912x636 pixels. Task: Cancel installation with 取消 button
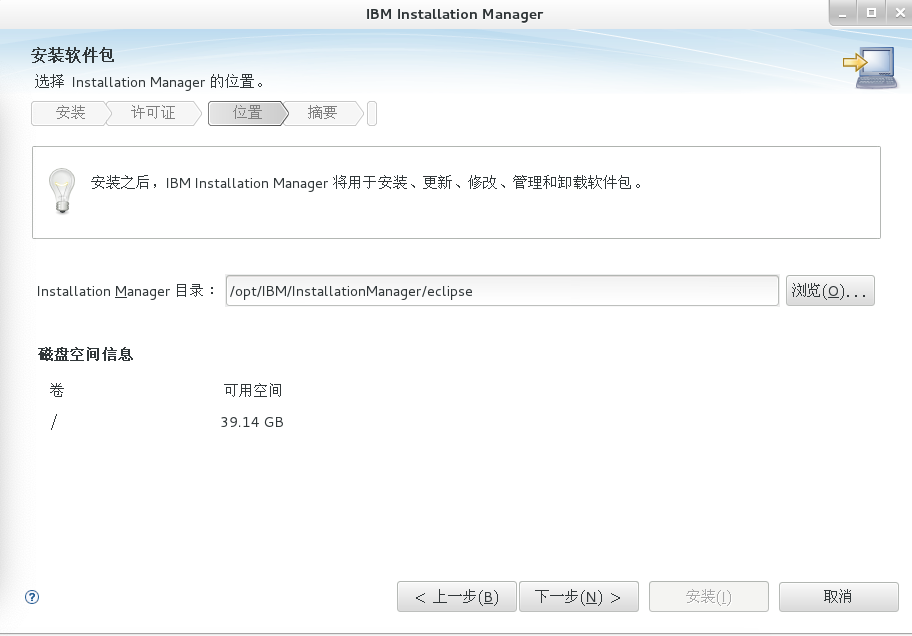tap(838, 596)
